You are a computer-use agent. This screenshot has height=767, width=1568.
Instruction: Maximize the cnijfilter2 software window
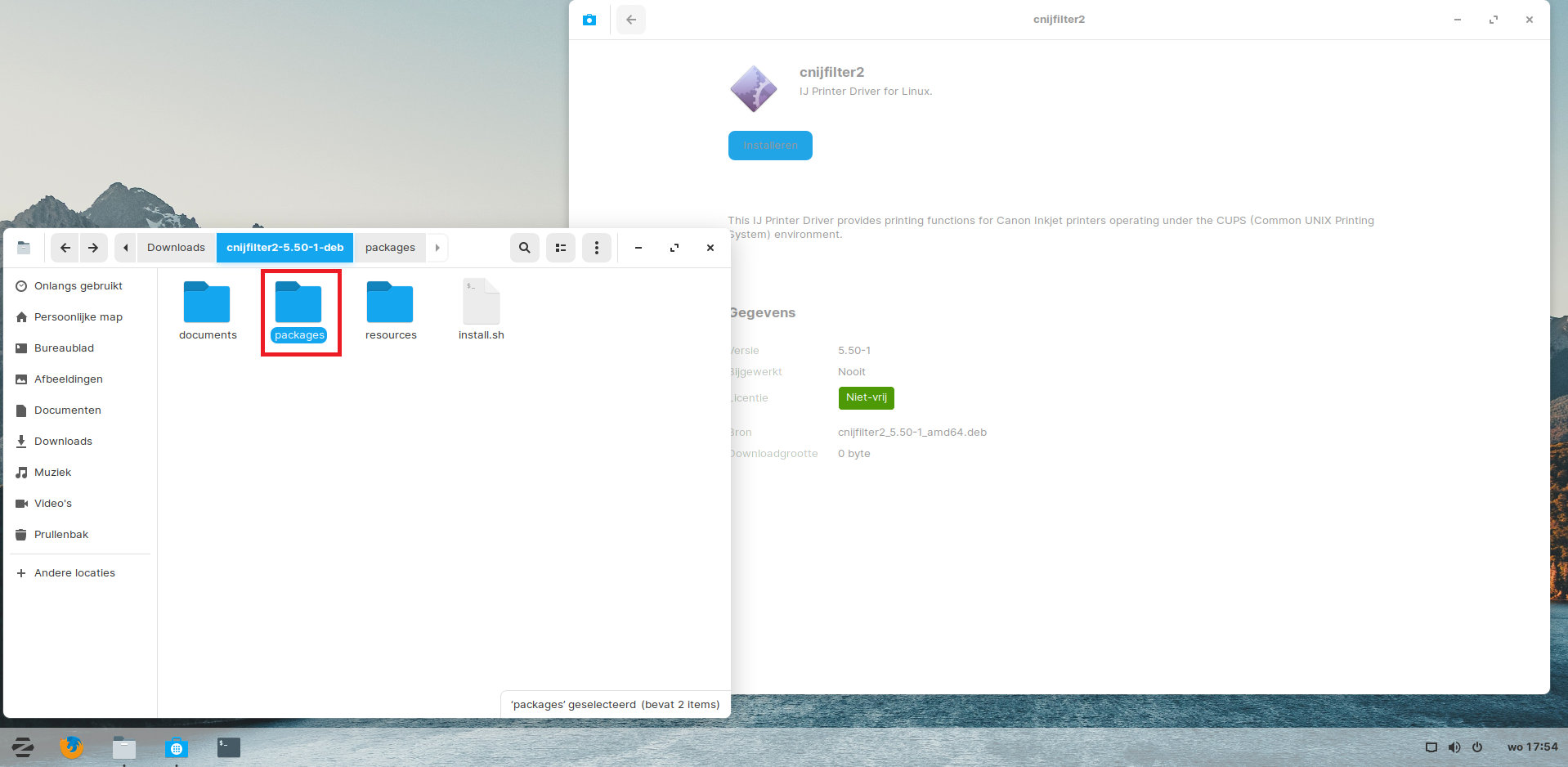[x=1494, y=20]
